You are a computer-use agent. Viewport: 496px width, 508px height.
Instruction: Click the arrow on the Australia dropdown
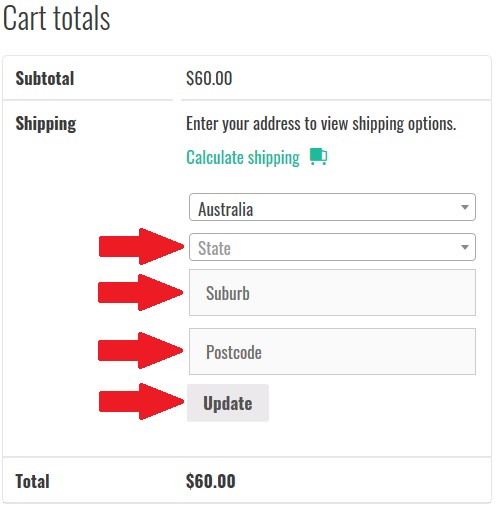pos(465,207)
